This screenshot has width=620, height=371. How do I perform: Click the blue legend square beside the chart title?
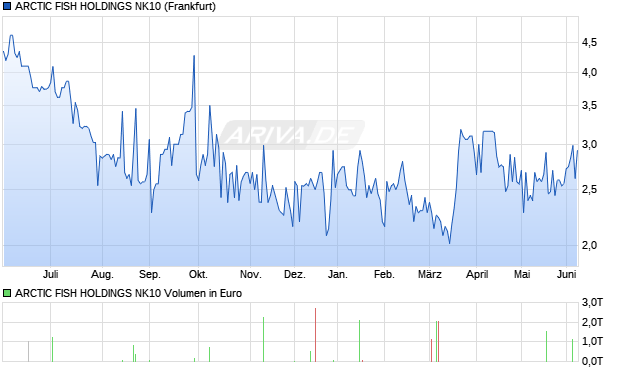pyautogui.click(x=7, y=6)
